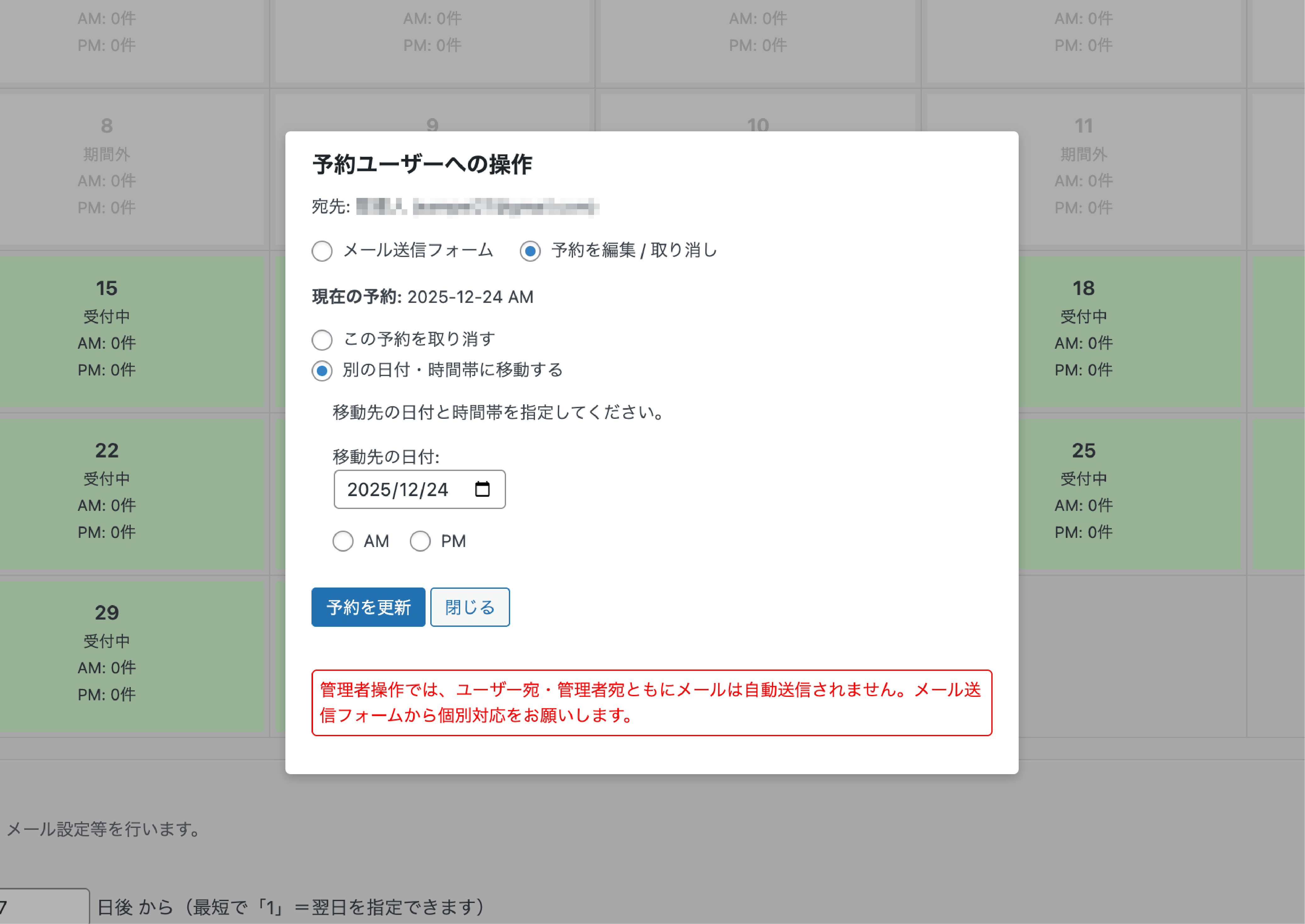Screen dimensions: 1305x924
Task: Click the 移動先の日付 date input field
Action: (x=399, y=489)
